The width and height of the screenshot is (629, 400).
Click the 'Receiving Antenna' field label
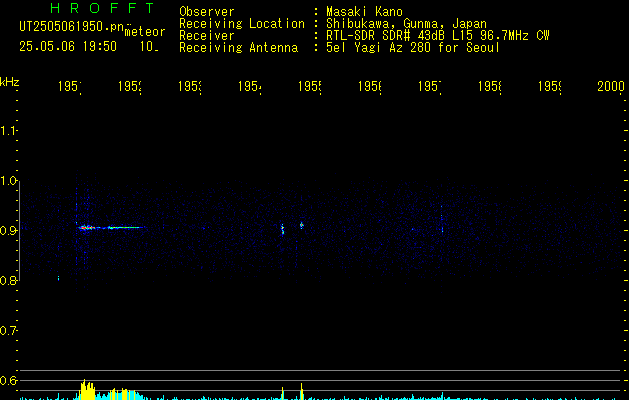click(x=239, y=48)
